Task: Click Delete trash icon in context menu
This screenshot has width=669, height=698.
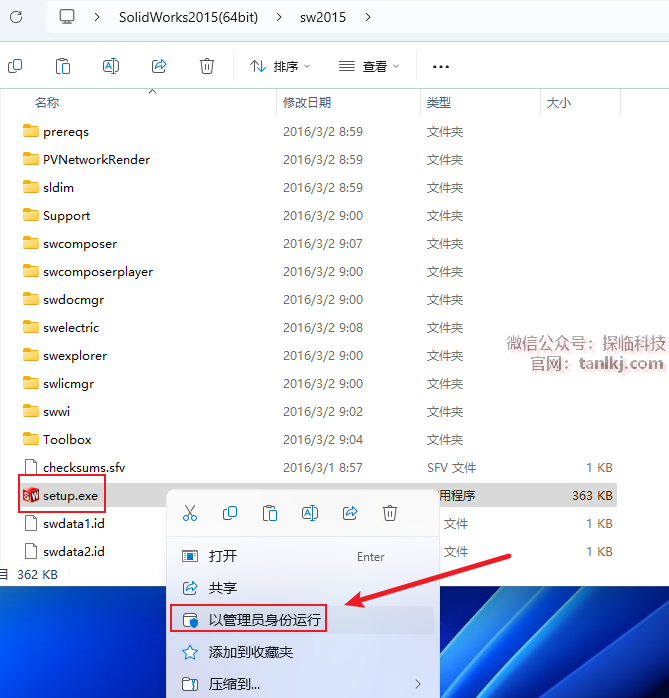Action: pos(390,513)
